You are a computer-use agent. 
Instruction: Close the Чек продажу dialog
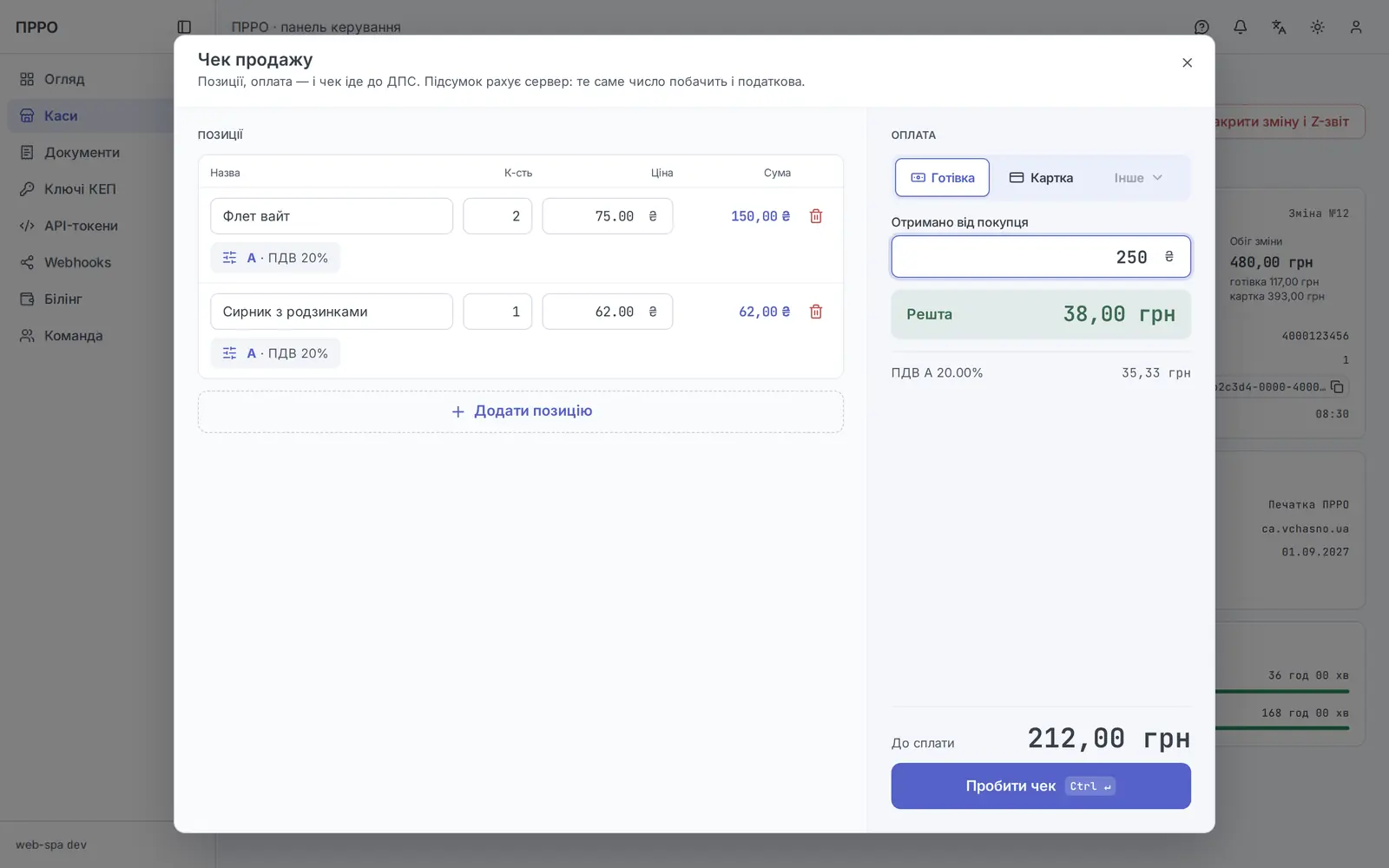1187,62
